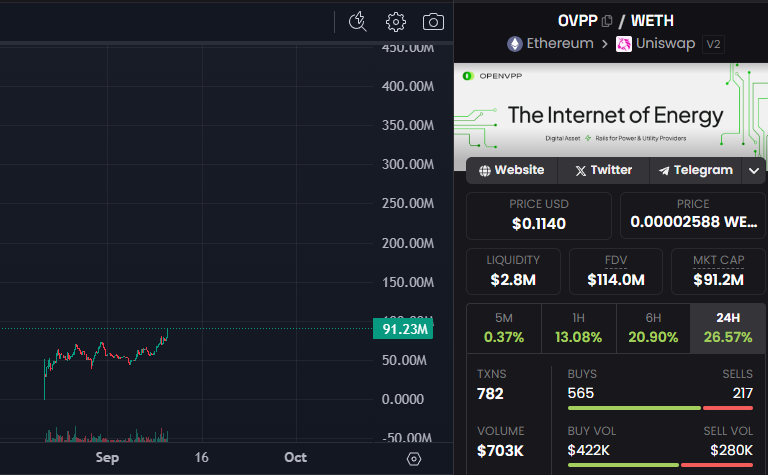The width and height of the screenshot is (768, 475).
Task: Click the SELL VOL $280K value
Action: tap(731, 450)
